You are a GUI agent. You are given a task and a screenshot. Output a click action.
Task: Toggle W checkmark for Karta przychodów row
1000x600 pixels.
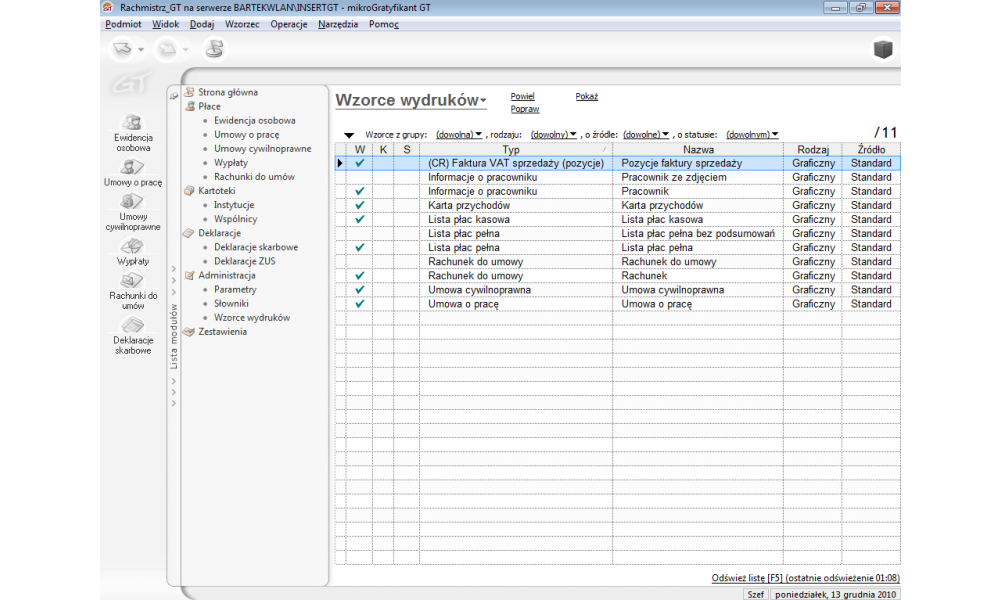coord(360,205)
